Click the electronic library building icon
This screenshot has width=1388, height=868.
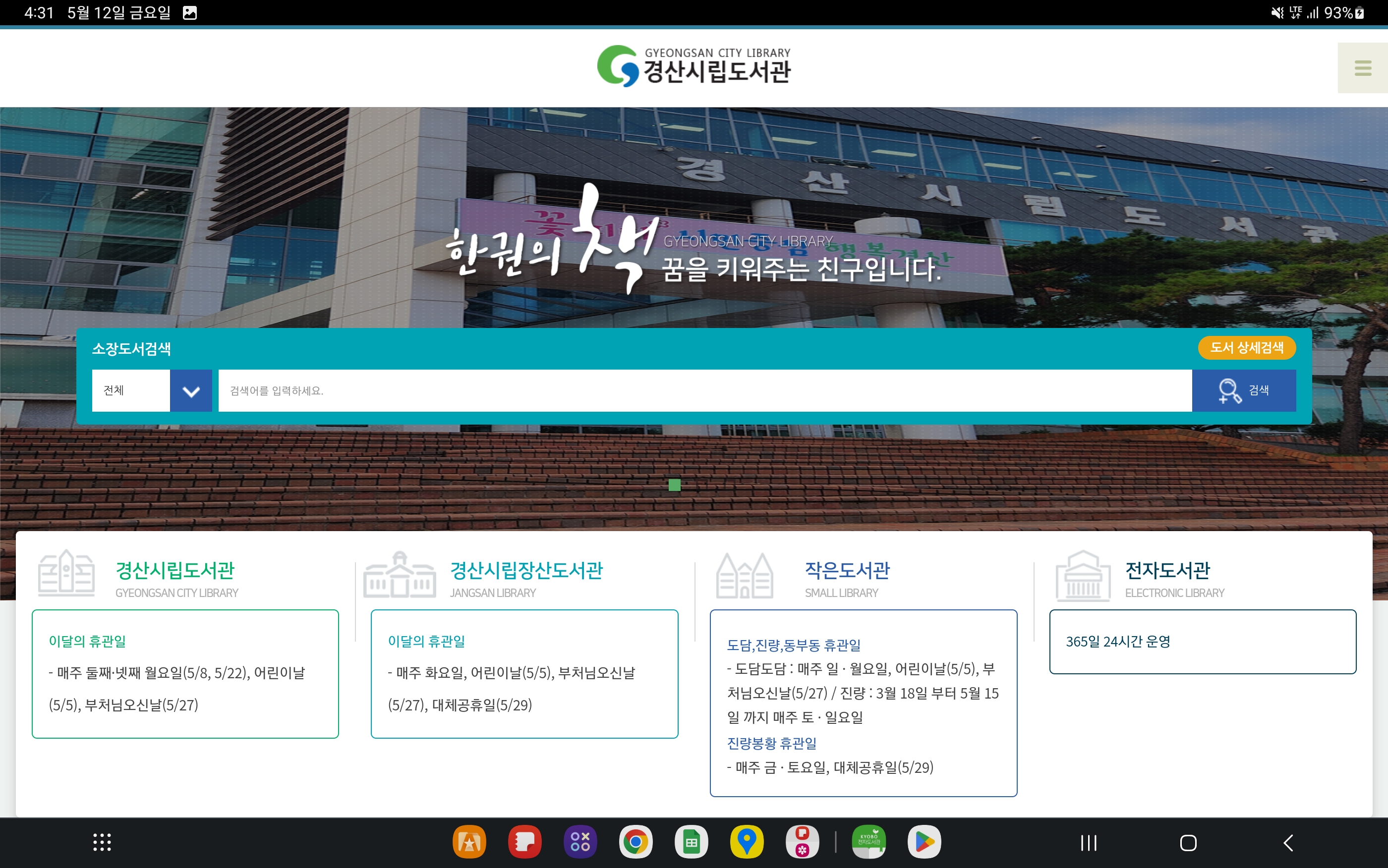point(1083,575)
